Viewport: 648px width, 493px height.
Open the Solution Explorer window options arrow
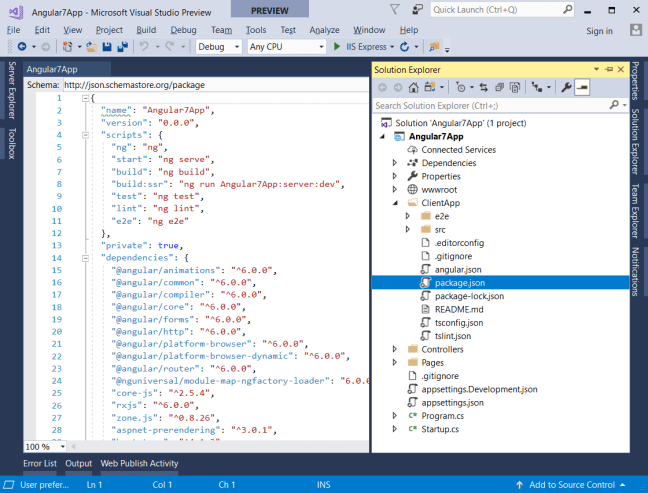click(596, 69)
